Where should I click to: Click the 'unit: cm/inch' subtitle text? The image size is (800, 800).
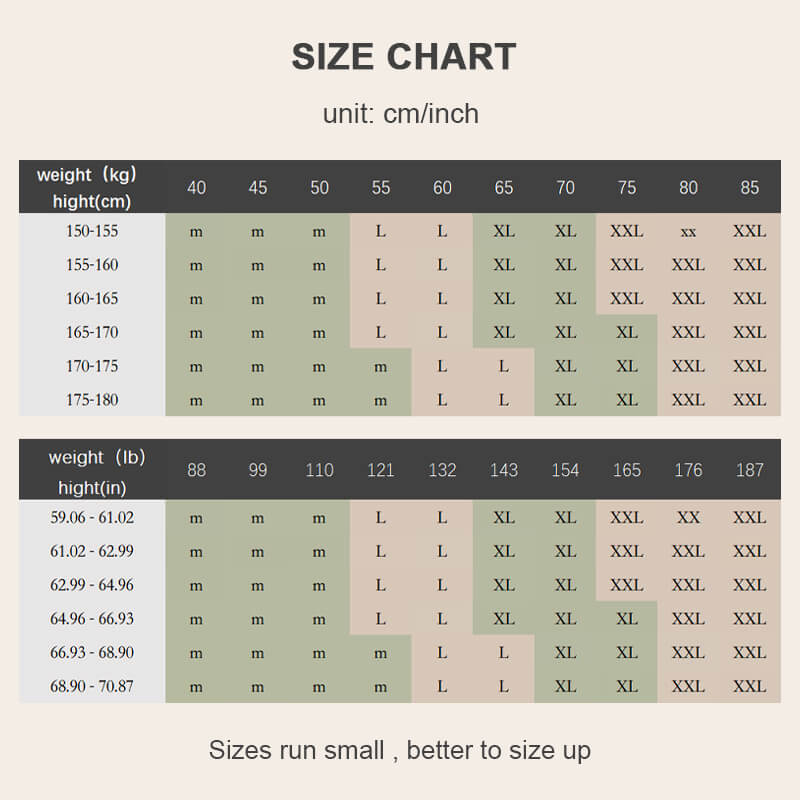(400, 113)
